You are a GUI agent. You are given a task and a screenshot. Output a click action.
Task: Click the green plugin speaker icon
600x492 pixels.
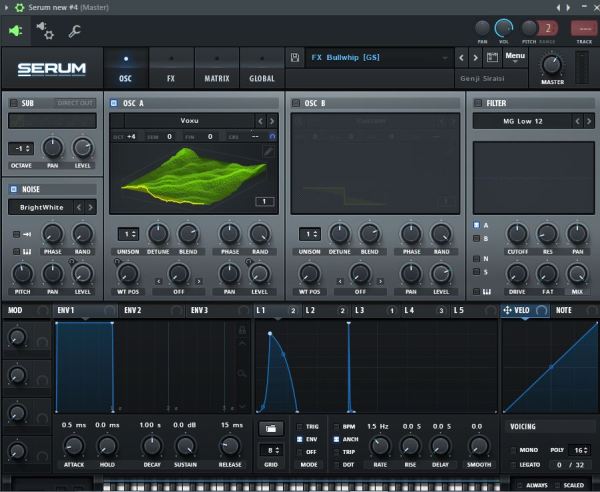point(16,31)
